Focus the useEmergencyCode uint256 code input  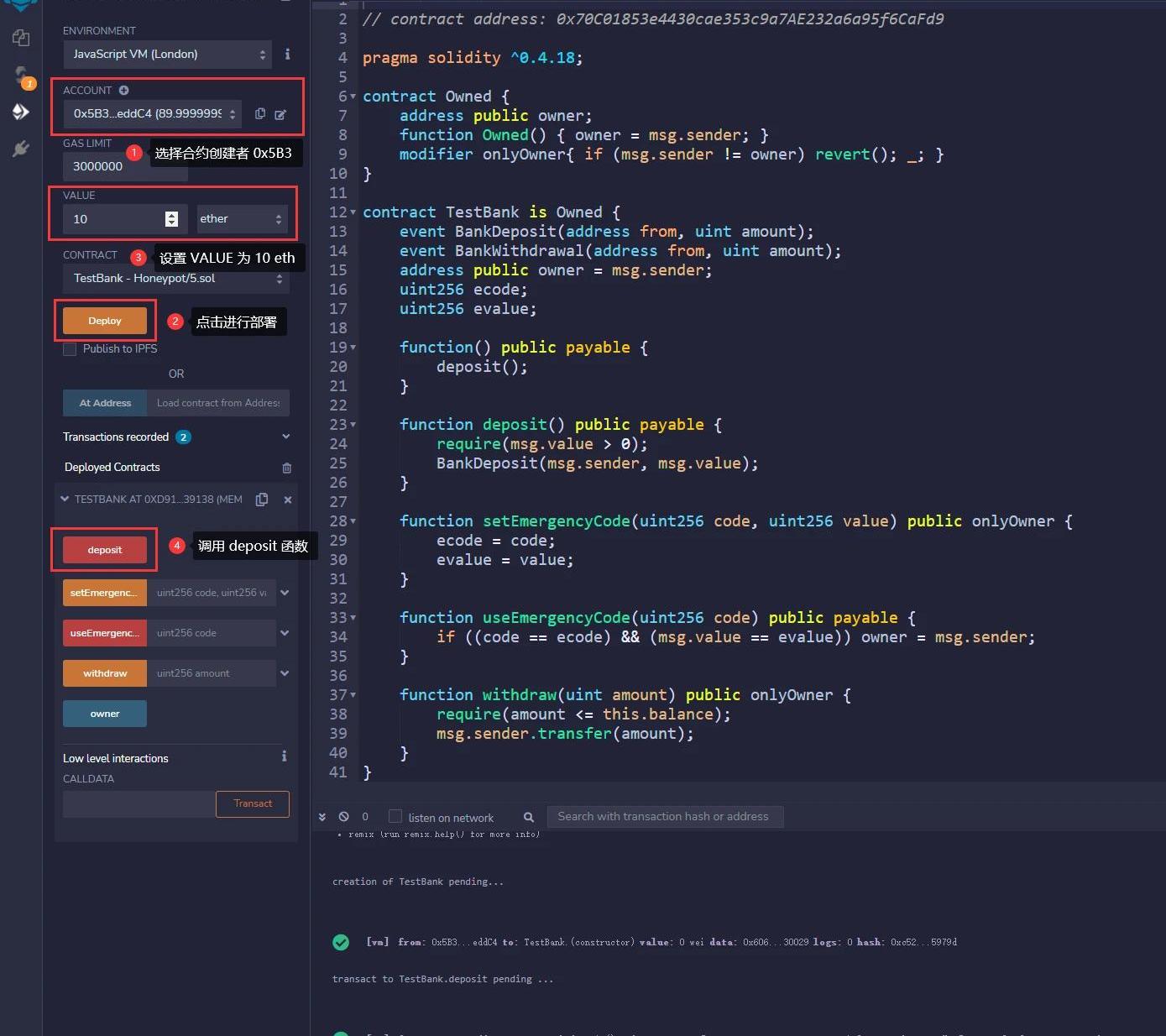tap(212, 633)
